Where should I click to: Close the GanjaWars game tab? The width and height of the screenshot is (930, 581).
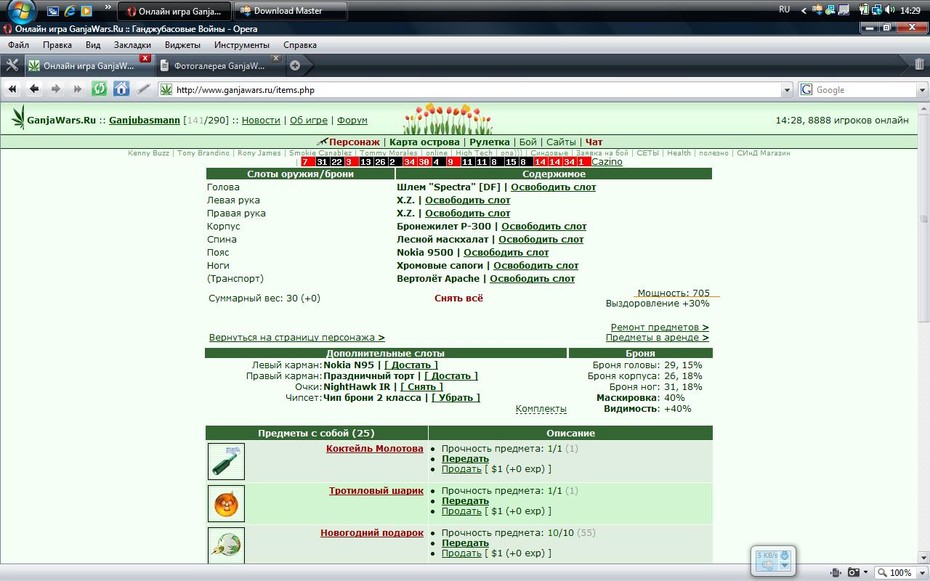tap(145, 58)
